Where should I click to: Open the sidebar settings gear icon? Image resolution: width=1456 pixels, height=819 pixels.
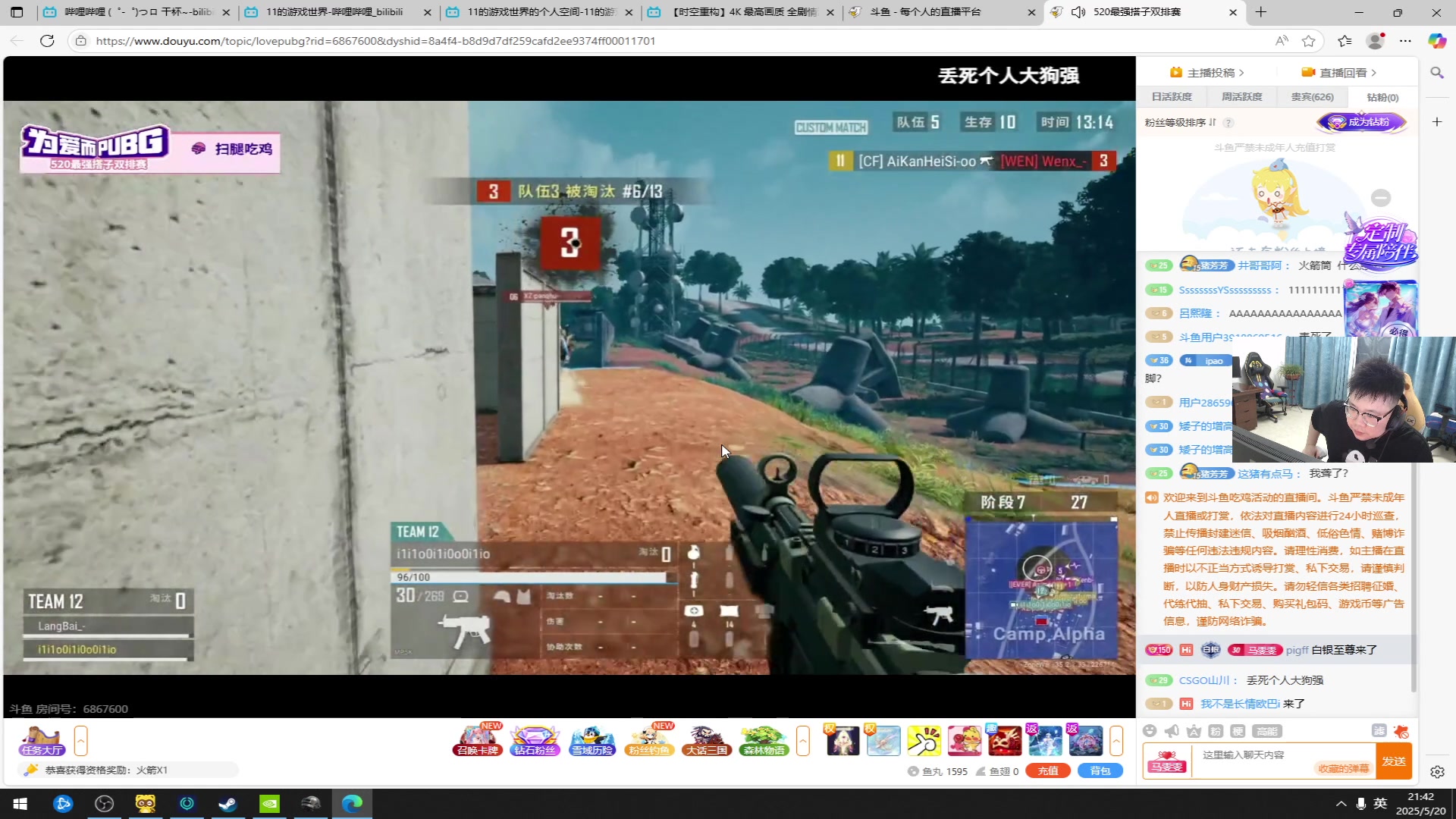point(1437,772)
